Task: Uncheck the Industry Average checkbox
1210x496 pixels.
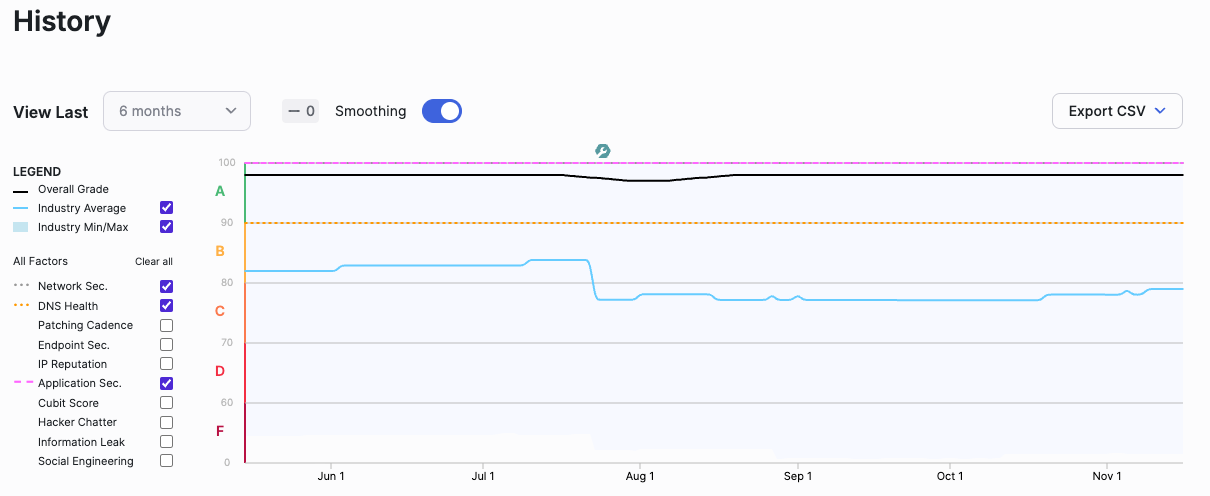Action: pyautogui.click(x=167, y=208)
